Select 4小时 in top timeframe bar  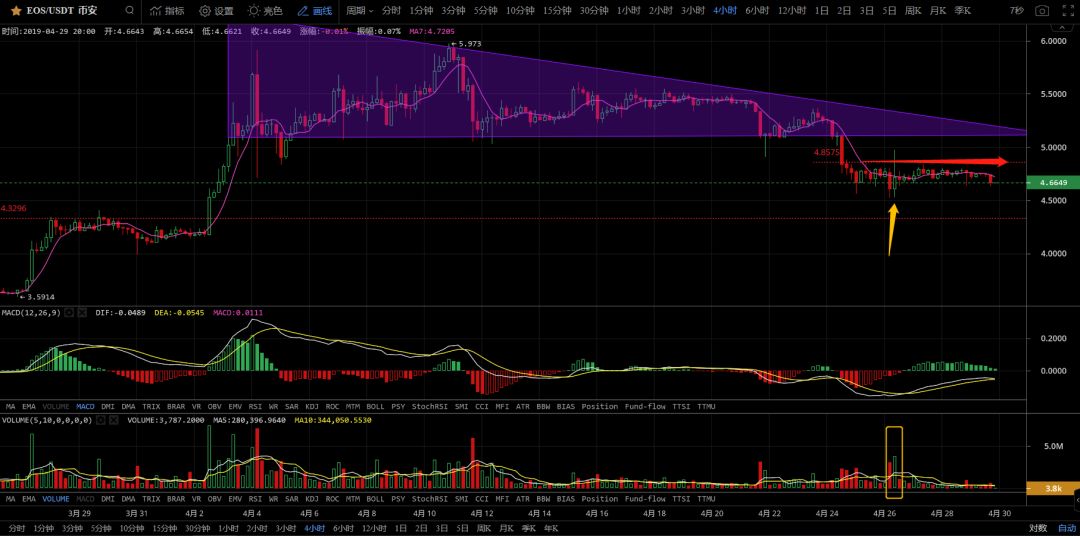(724, 11)
